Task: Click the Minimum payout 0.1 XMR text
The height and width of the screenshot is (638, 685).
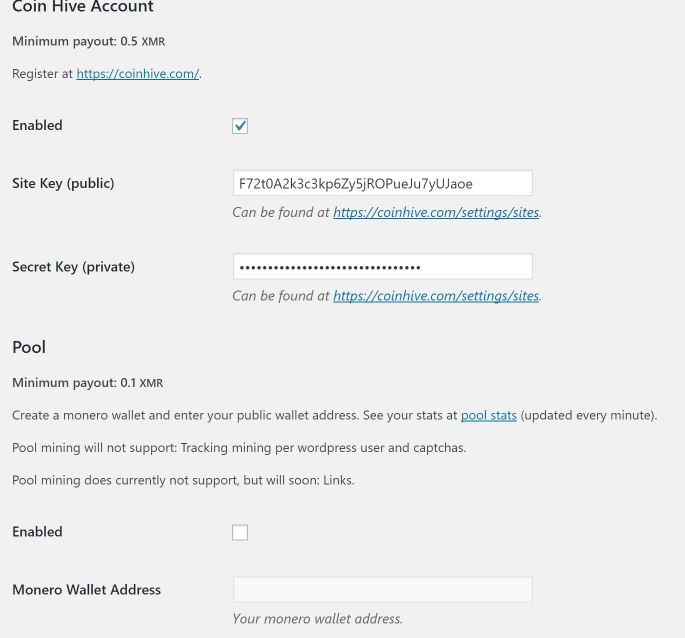Action: click(x=88, y=382)
